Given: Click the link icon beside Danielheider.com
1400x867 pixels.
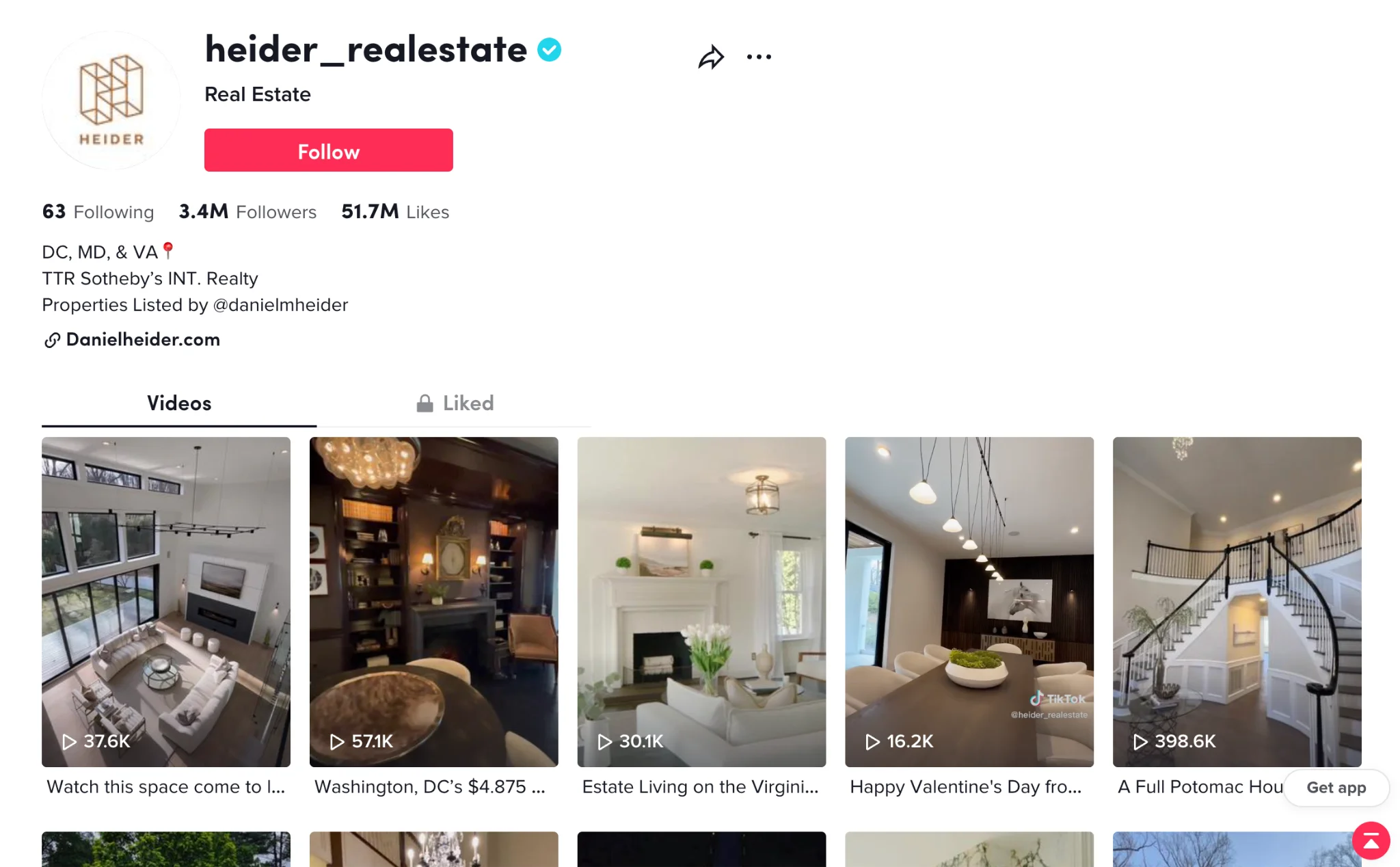Looking at the screenshot, I should (x=52, y=340).
